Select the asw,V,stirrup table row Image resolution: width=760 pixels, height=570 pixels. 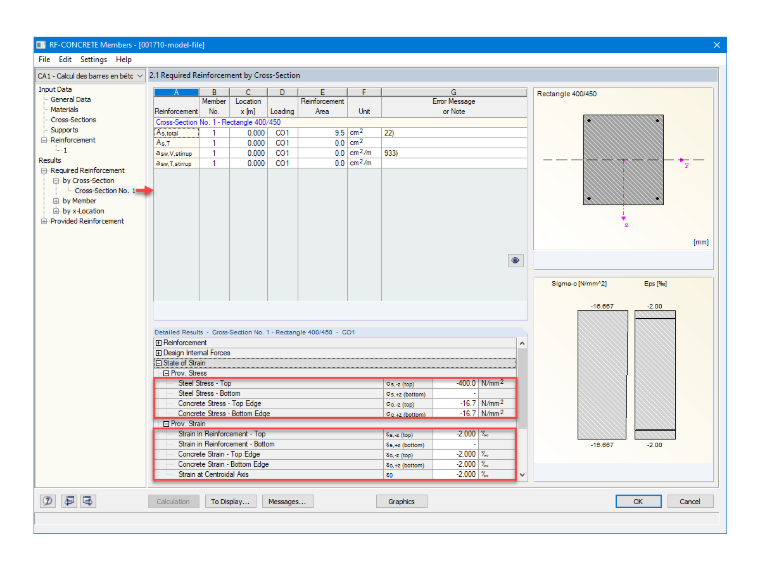[x=340, y=153]
